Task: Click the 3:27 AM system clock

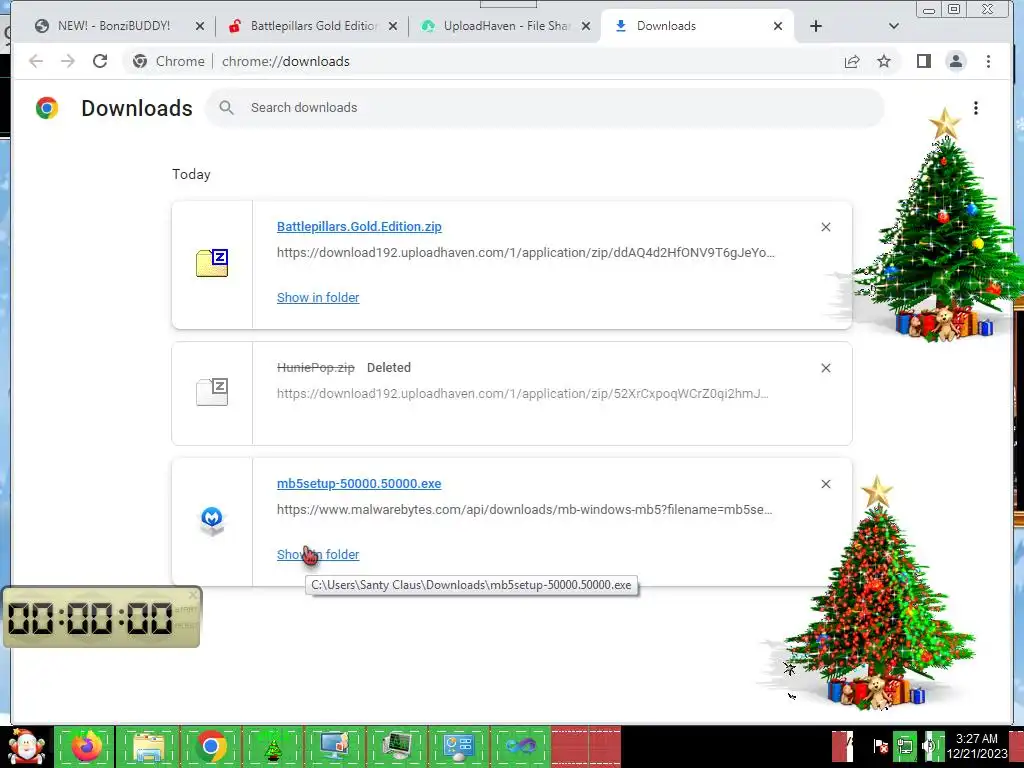Action: (x=977, y=746)
